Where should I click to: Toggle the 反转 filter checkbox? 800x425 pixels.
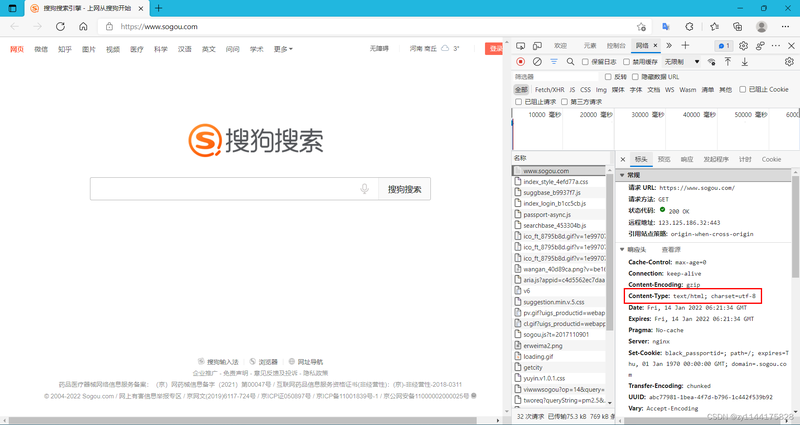[x=608, y=77]
